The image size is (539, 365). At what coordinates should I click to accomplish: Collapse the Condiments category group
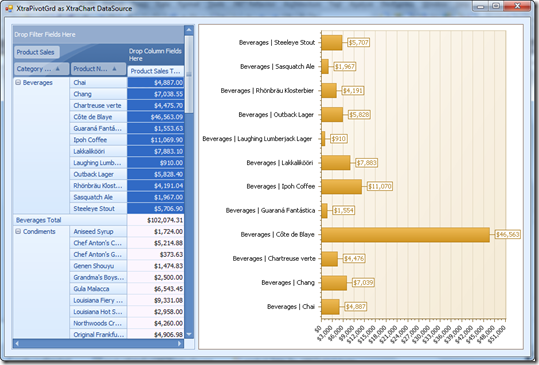[x=18, y=231]
